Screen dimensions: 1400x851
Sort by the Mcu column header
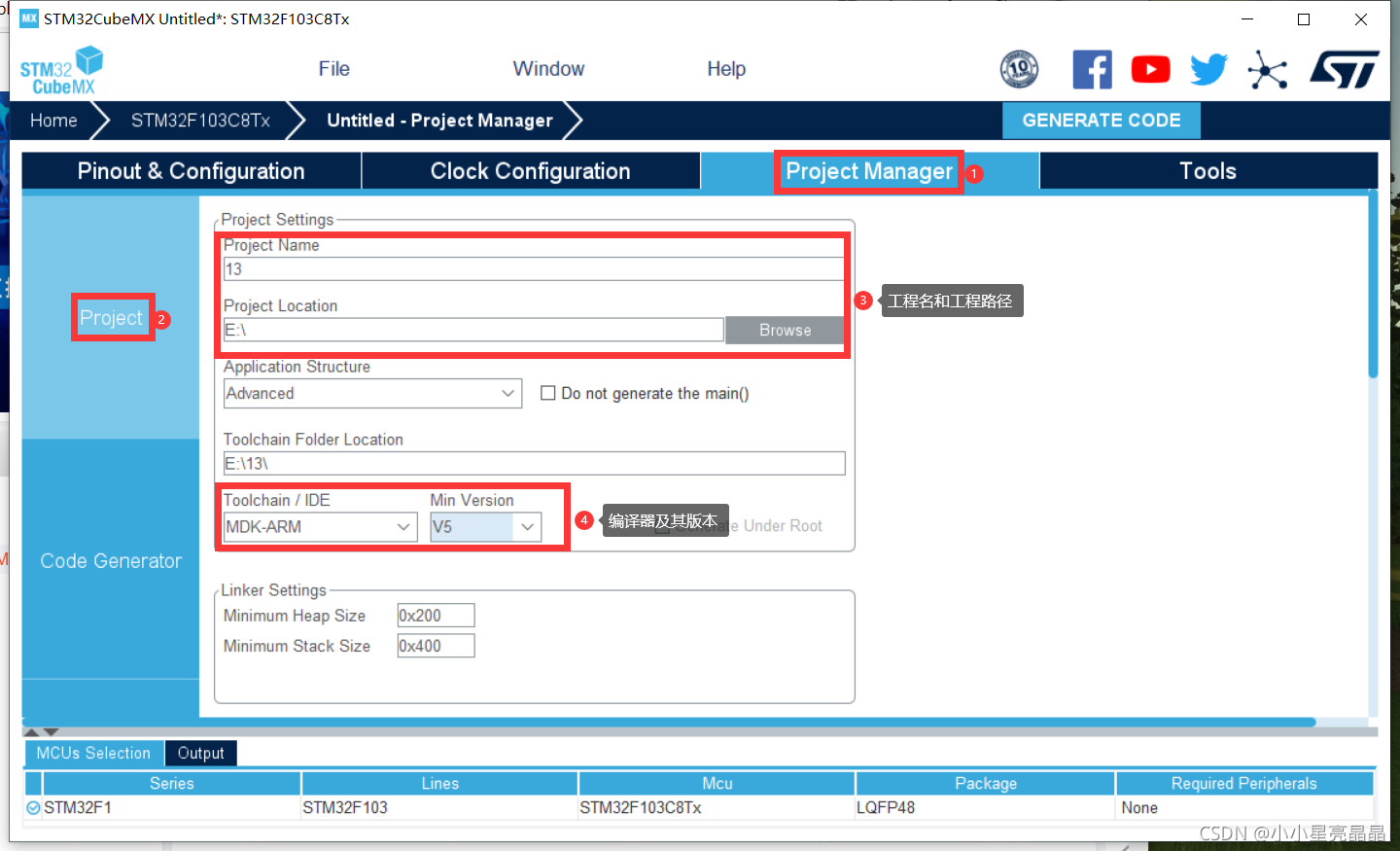(717, 783)
